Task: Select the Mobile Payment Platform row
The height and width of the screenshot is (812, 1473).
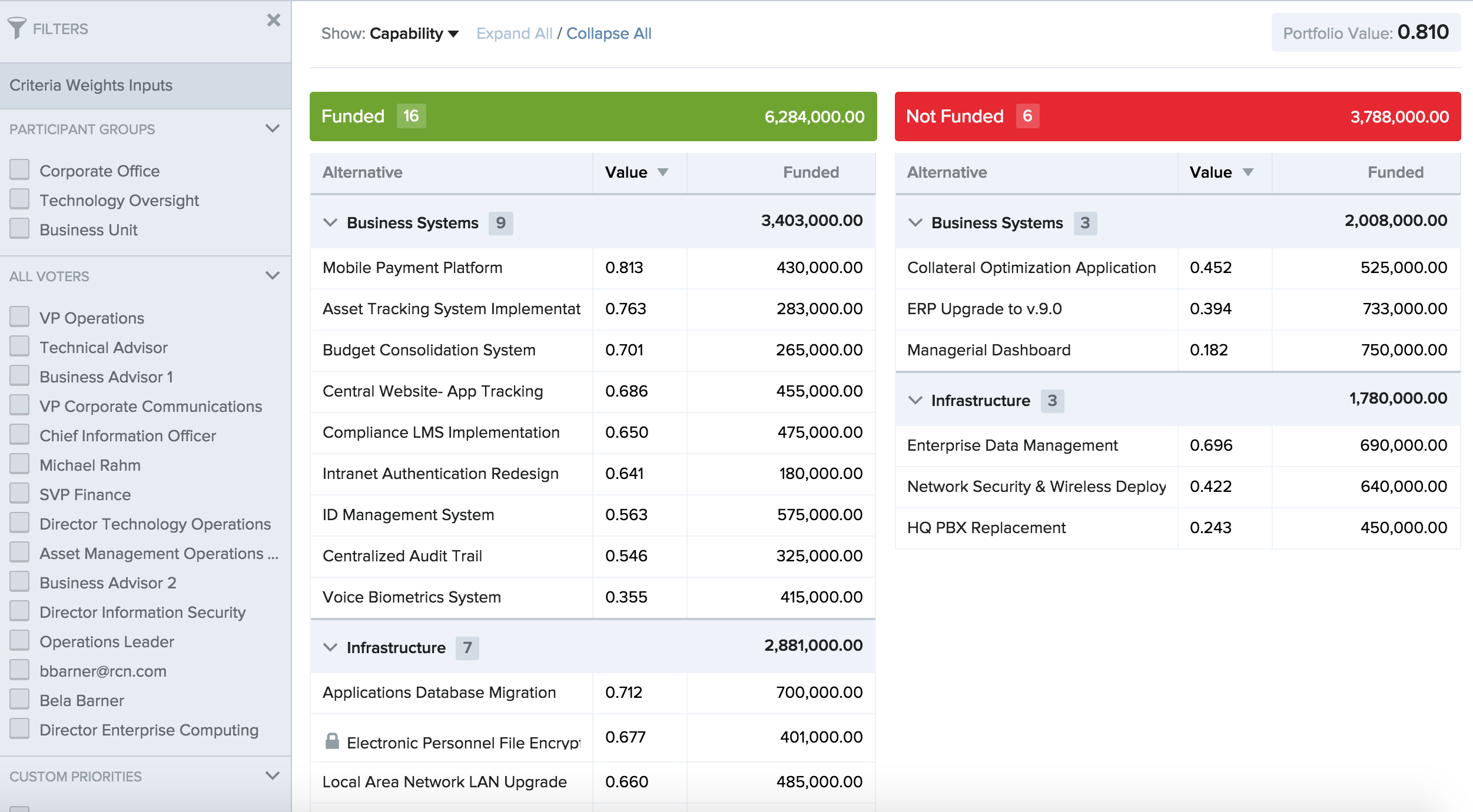Action: [x=593, y=268]
